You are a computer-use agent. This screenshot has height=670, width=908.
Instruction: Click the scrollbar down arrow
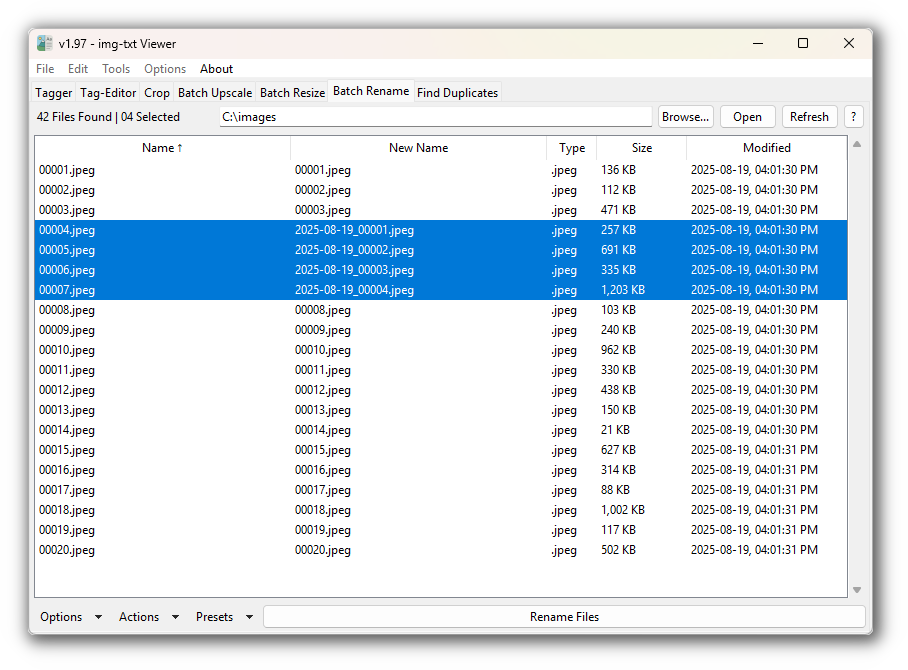point(857,590)
